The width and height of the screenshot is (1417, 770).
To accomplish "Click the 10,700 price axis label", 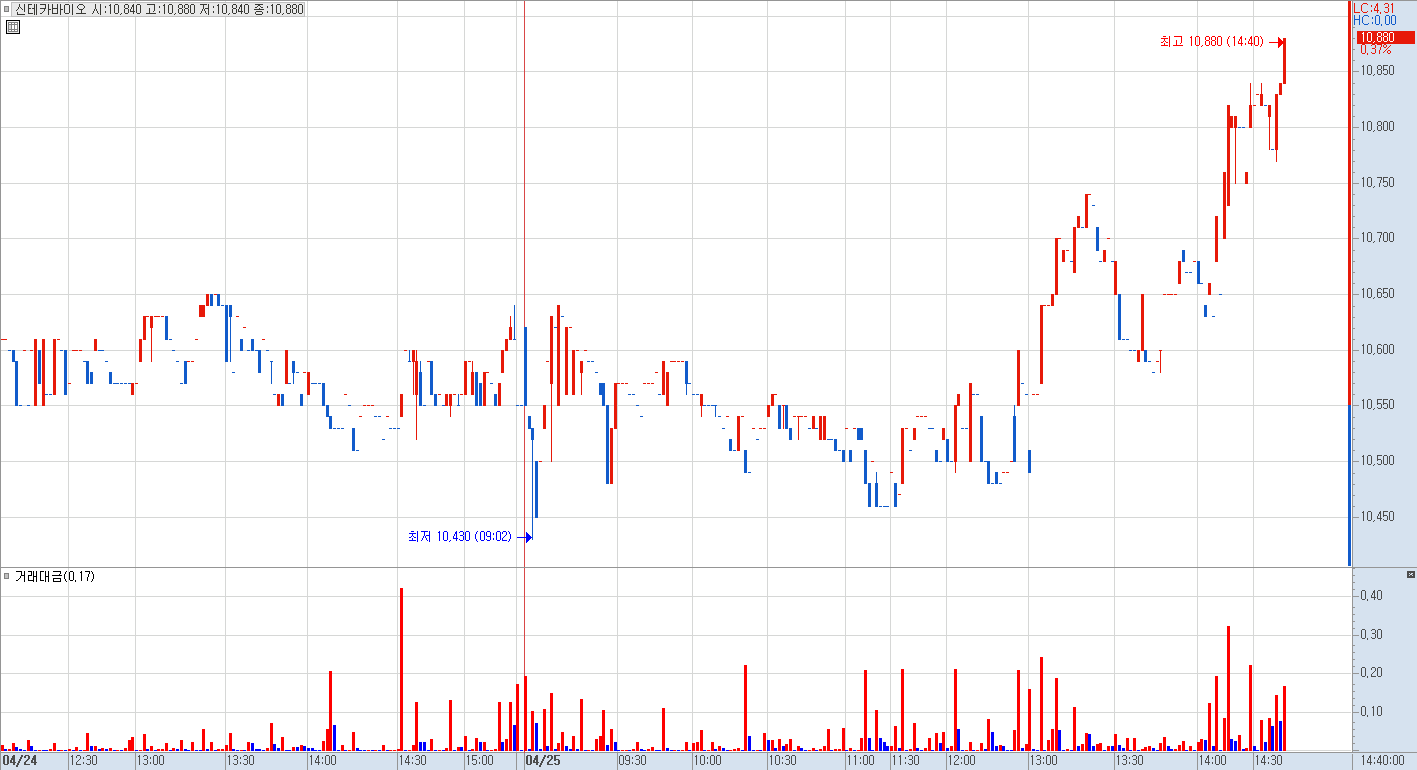I will pyautogui.click(x=1377, y=238).
